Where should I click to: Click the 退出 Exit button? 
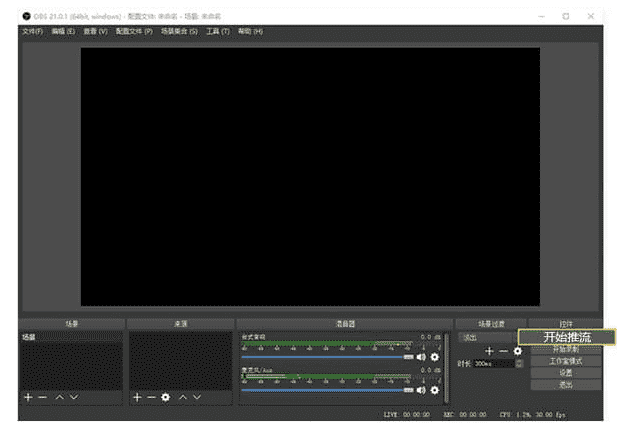point(566,385)
